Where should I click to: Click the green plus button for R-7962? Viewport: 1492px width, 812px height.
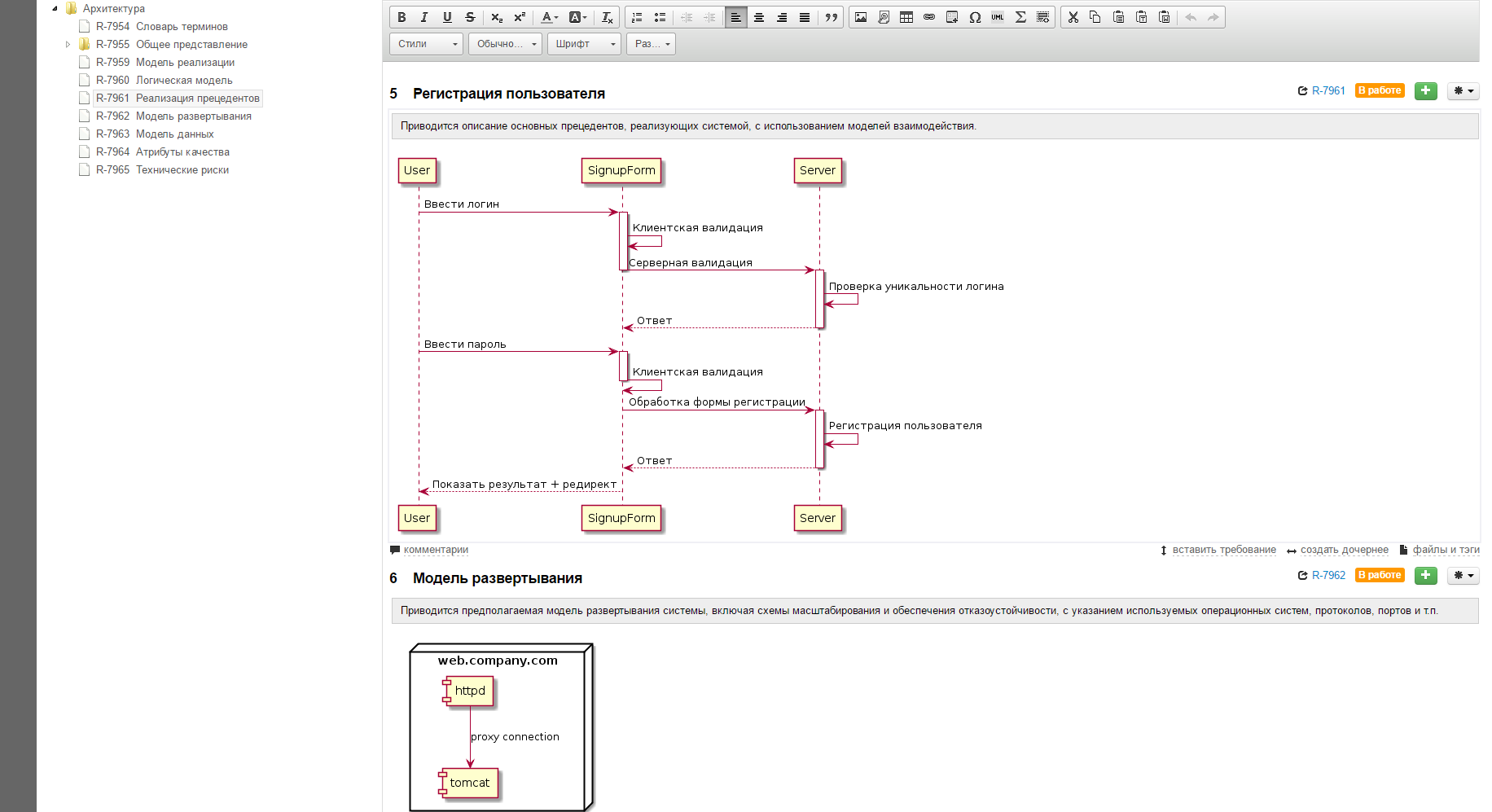coord(1426,576)
